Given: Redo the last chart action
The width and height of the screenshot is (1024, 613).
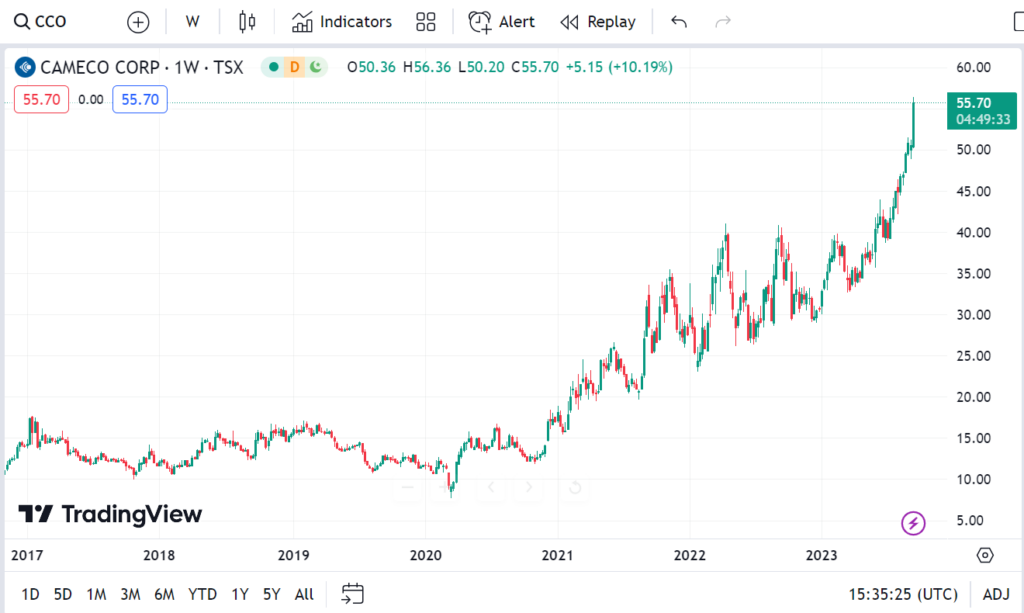Looking at the screenshot, I should point(723,22).
